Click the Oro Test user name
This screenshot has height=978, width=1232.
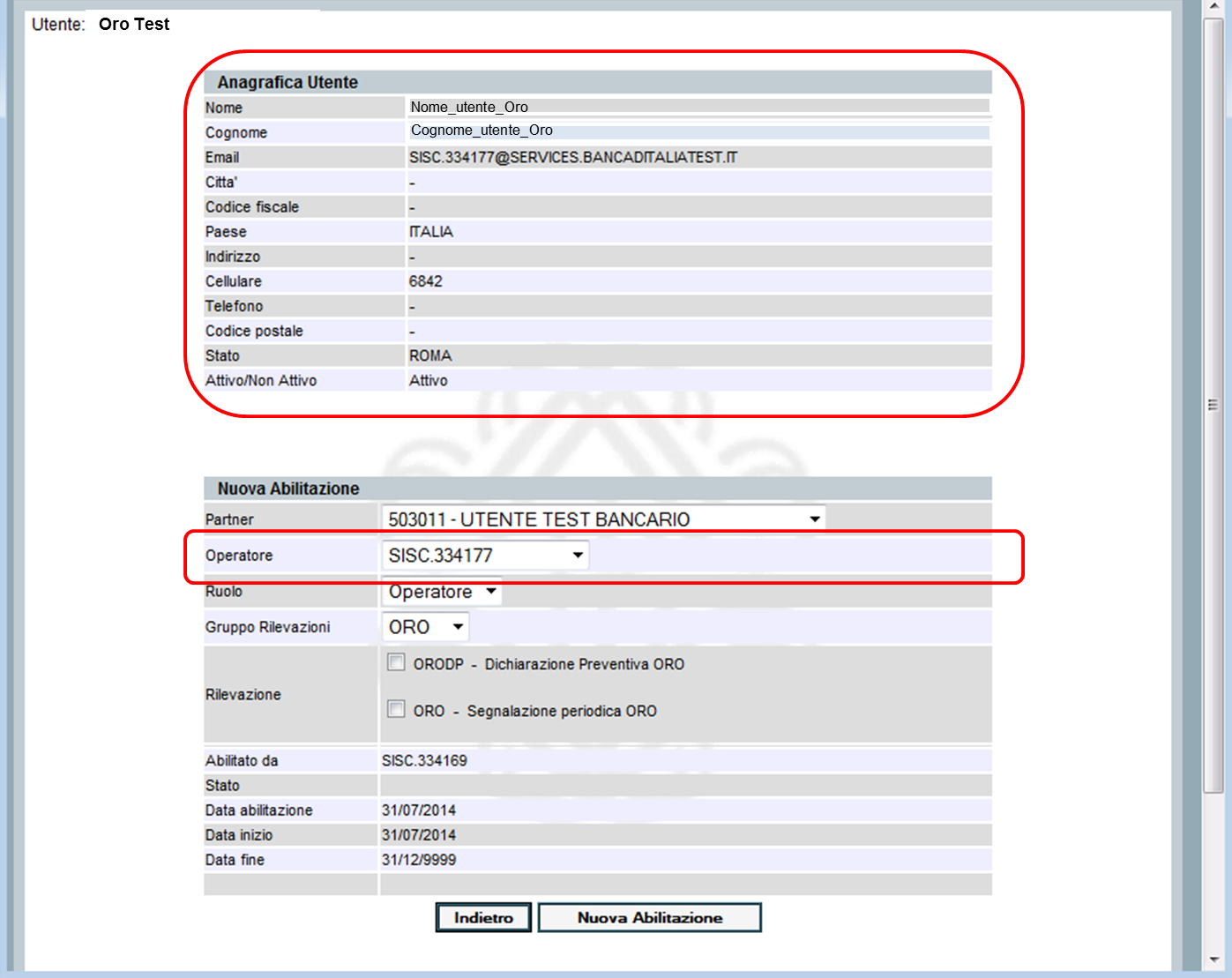click(x=134, y=24)
